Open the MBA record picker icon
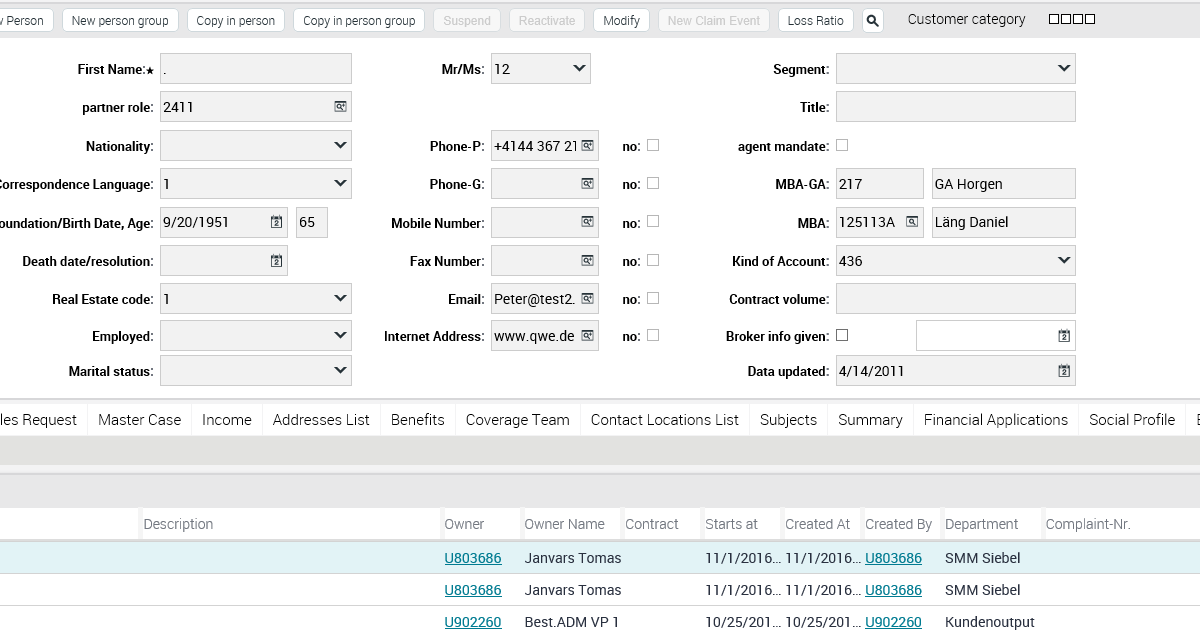This screenshot has height=630, width=1200. pos(912,222)
